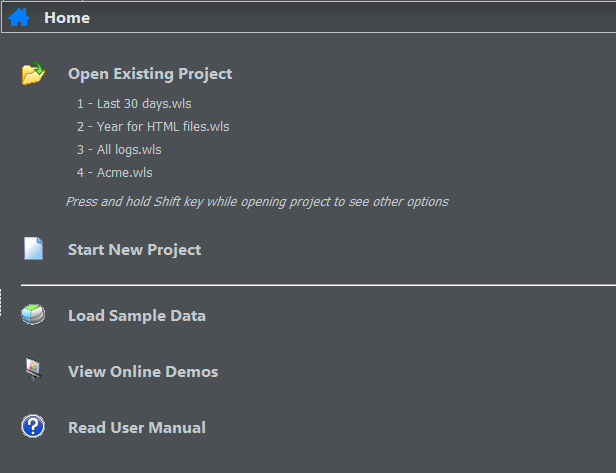Open Read User Manual
Image resolution: width=616 pixels, height=473 pixels.
(x=137, y=428)
